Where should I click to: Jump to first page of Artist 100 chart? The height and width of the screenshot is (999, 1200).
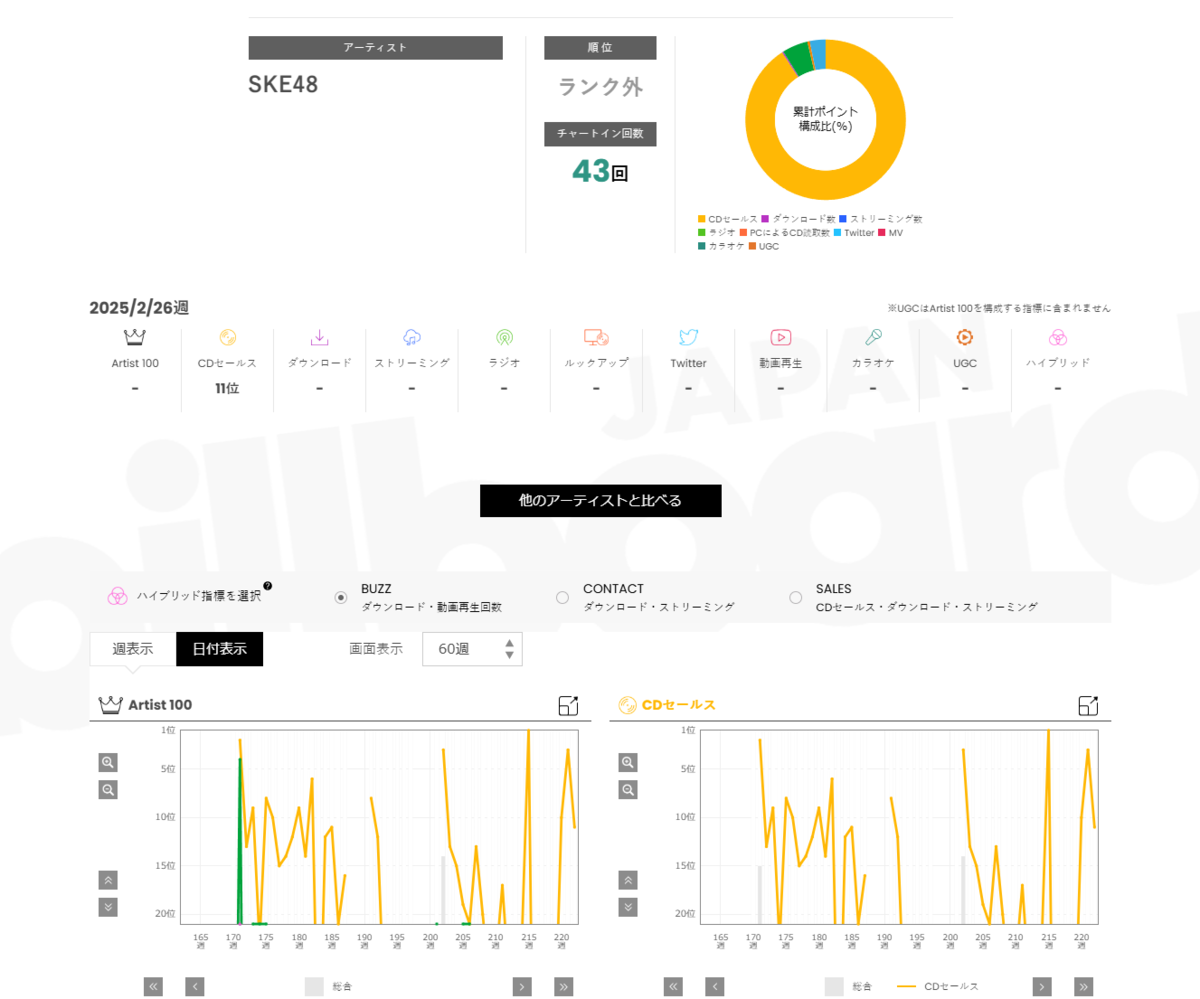(153, 986)
